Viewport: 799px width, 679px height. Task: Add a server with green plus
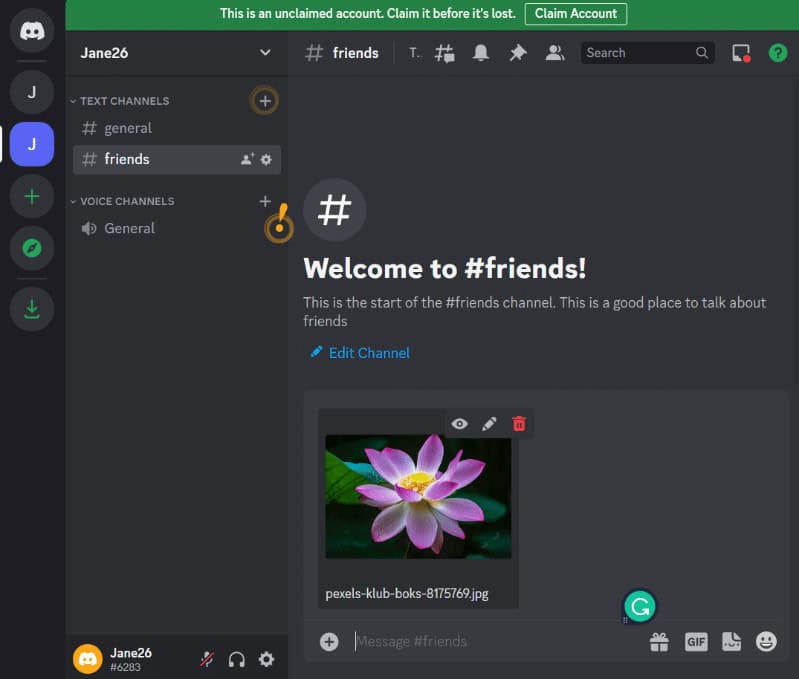[32, 196]
